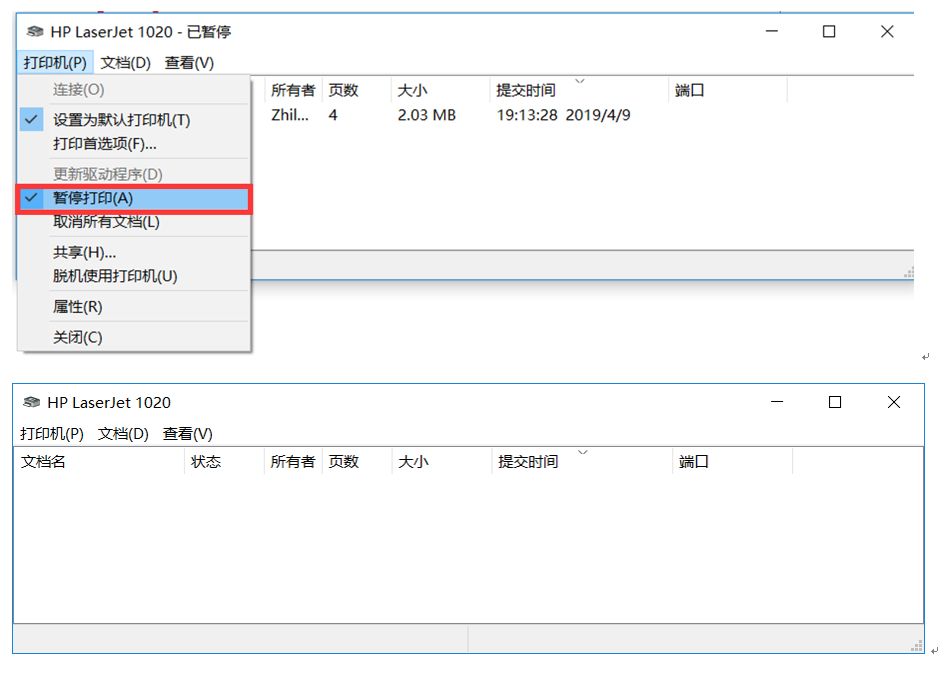The width and height of the screenshot is (950, 675).
Task: Maximize the paused HP LaserJet 1020 window
Action: pos(829,32)
